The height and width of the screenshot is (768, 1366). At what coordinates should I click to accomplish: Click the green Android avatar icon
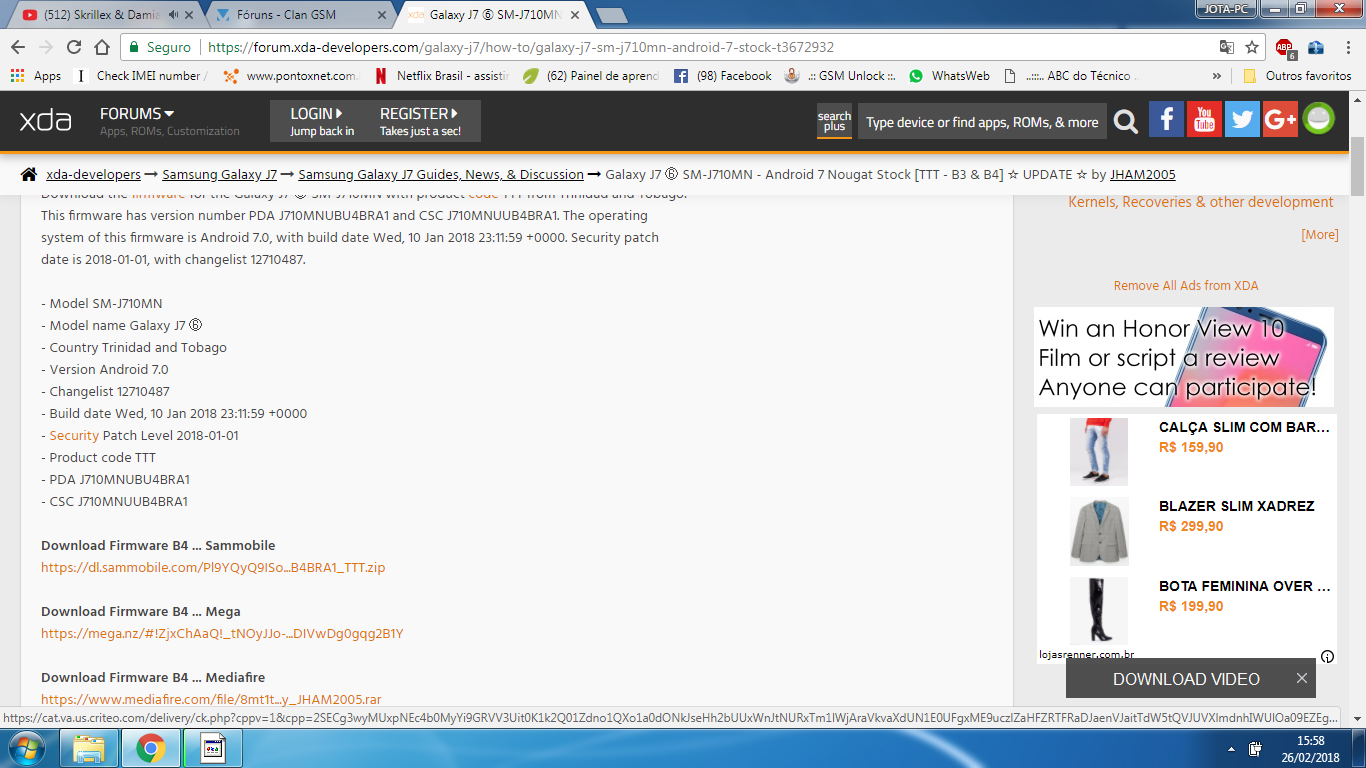pos(1318,120)
